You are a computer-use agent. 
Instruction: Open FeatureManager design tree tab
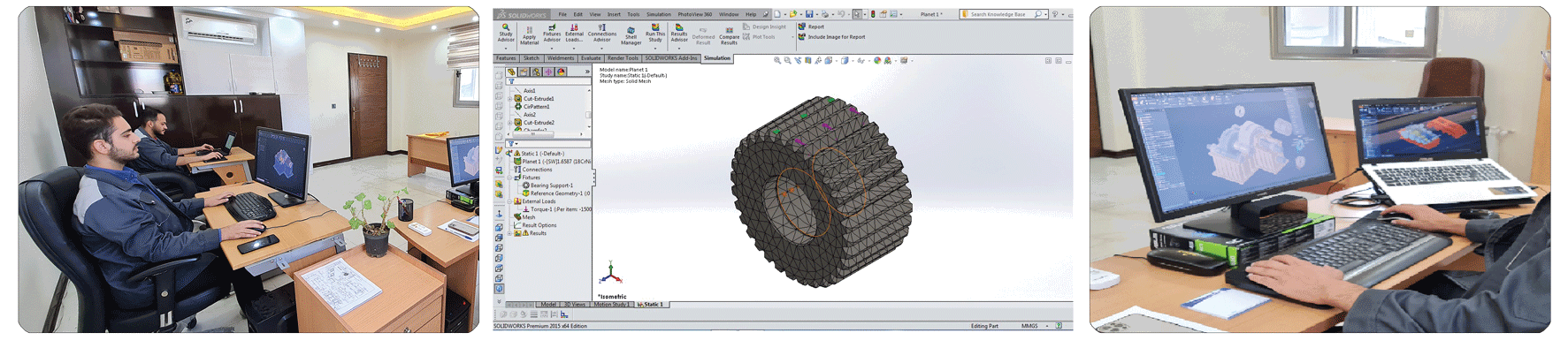pos(510,72)
